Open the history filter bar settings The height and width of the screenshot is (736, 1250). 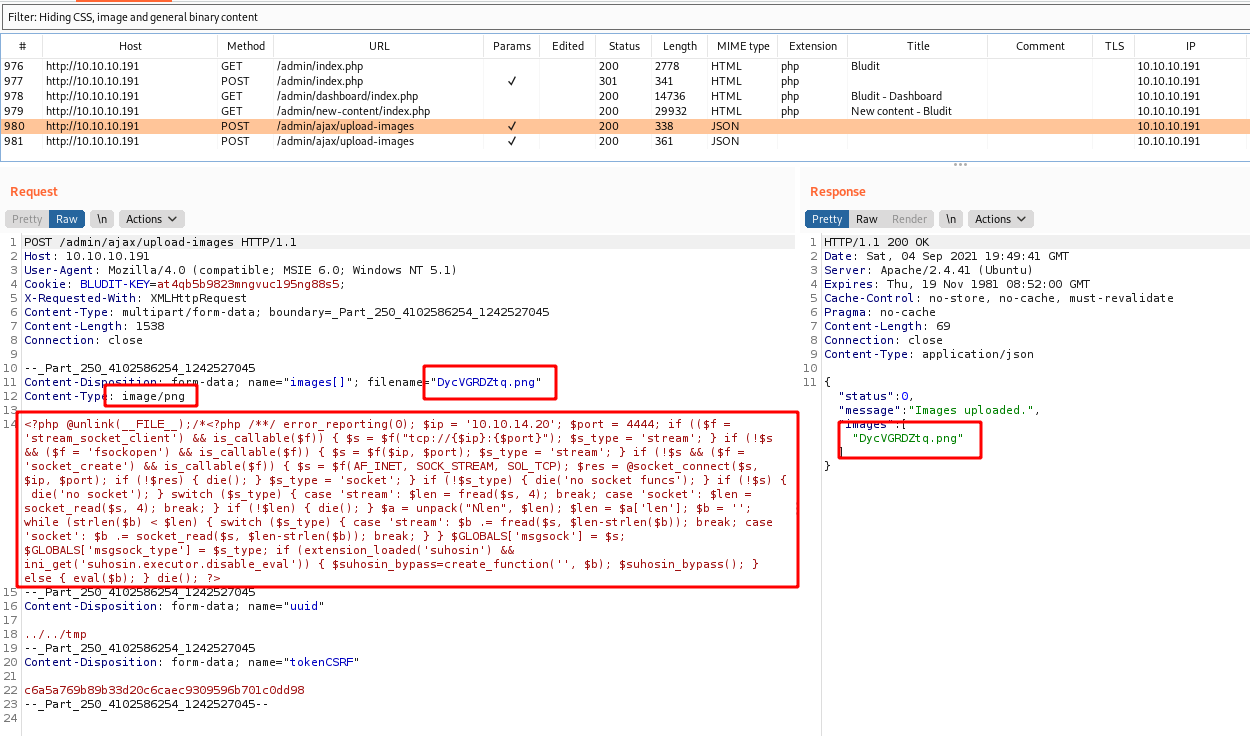[625, 17]
